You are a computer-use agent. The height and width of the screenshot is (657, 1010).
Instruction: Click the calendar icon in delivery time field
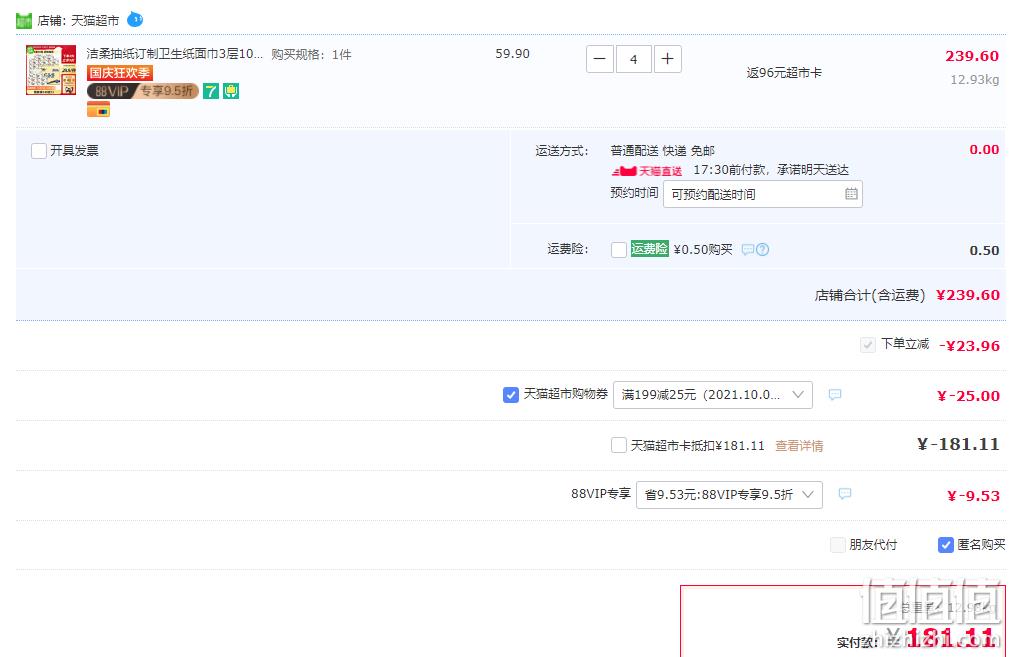[x=851, y=194]
